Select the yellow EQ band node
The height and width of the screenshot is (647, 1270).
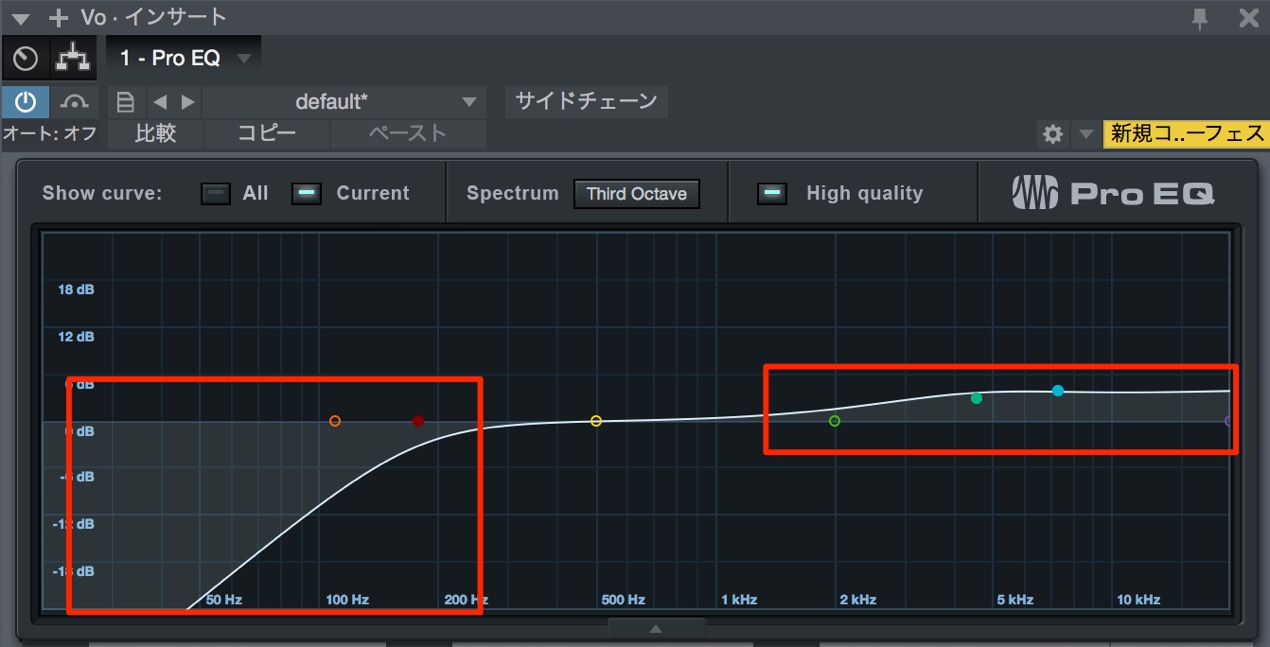(596, 421)
